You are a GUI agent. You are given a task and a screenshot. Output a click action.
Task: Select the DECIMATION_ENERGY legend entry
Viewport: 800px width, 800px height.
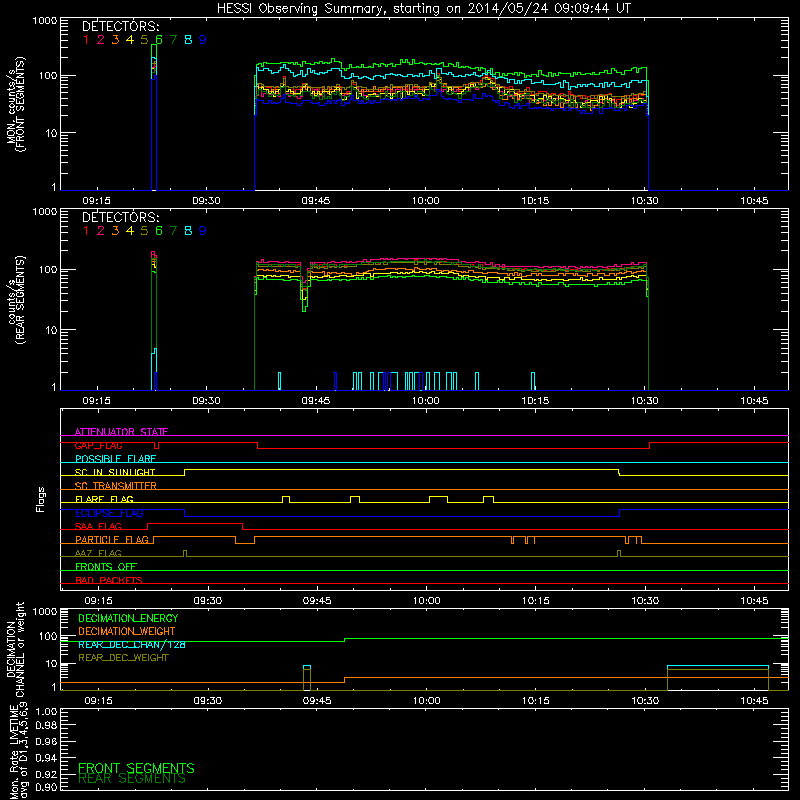click(128, 618)
